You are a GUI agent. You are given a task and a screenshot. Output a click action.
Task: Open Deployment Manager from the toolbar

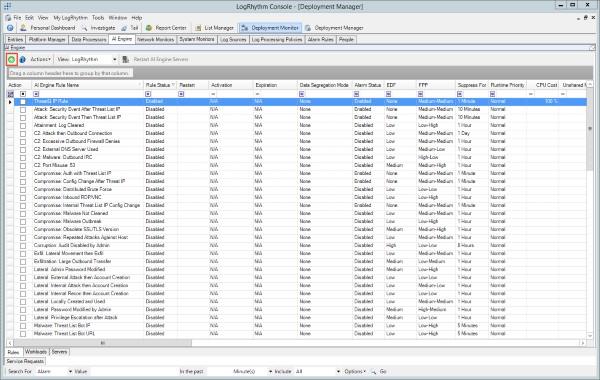pos(334,28)
